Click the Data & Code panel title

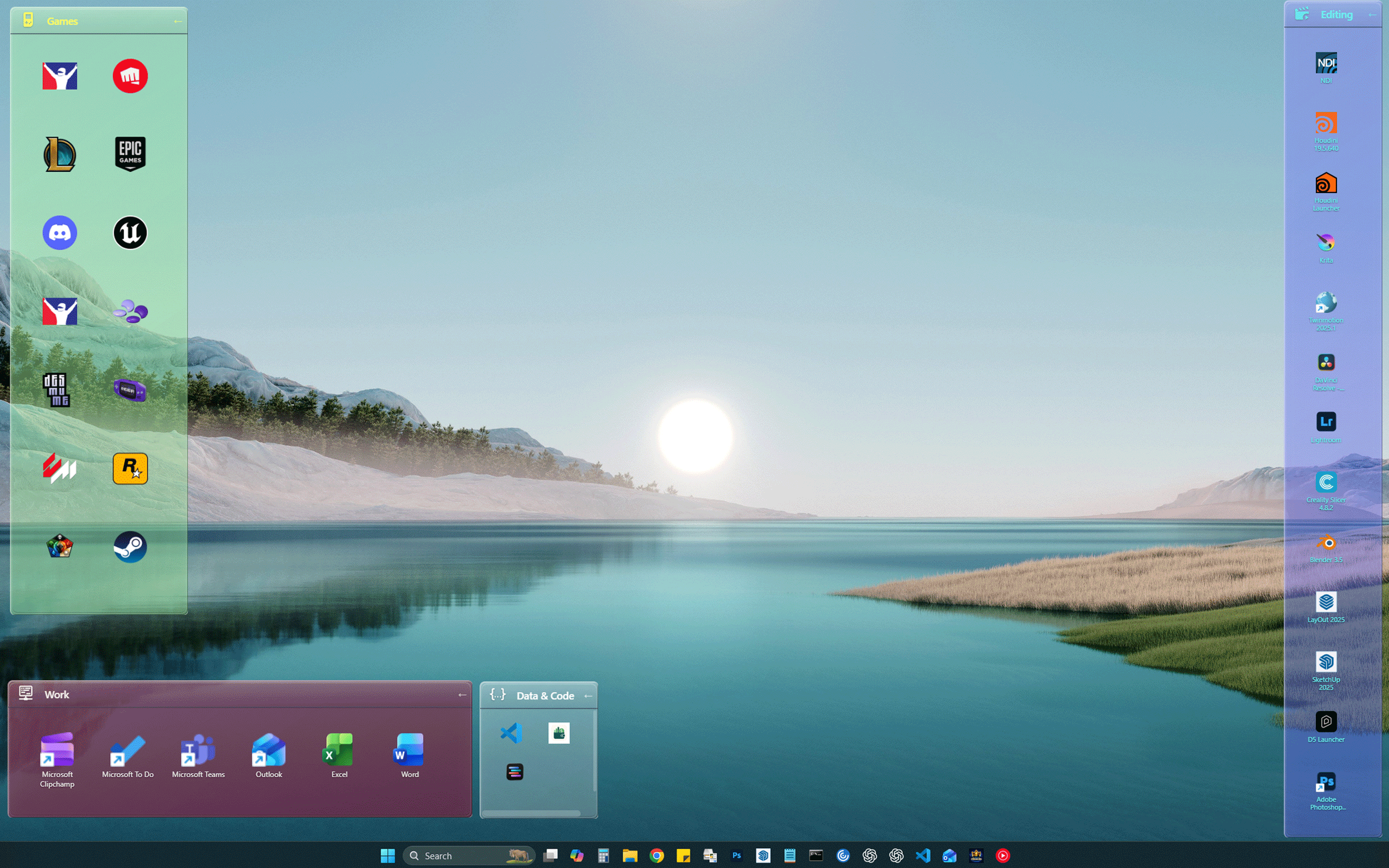pyautogui.click(x=545, y=696)
